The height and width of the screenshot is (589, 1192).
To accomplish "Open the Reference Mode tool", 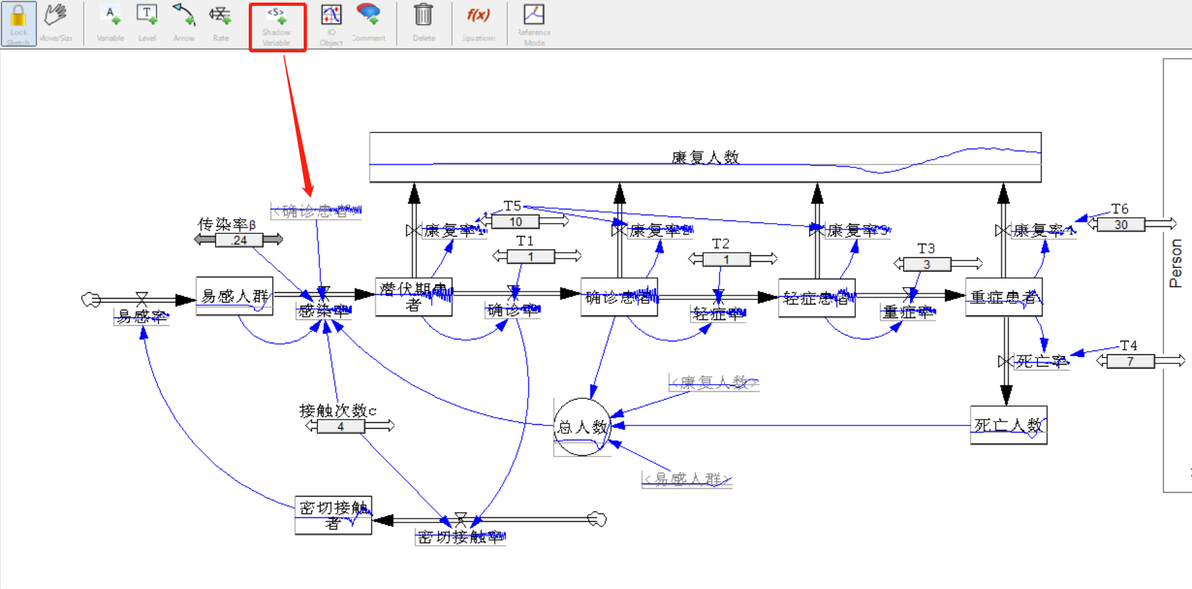I will click(534, 24).
